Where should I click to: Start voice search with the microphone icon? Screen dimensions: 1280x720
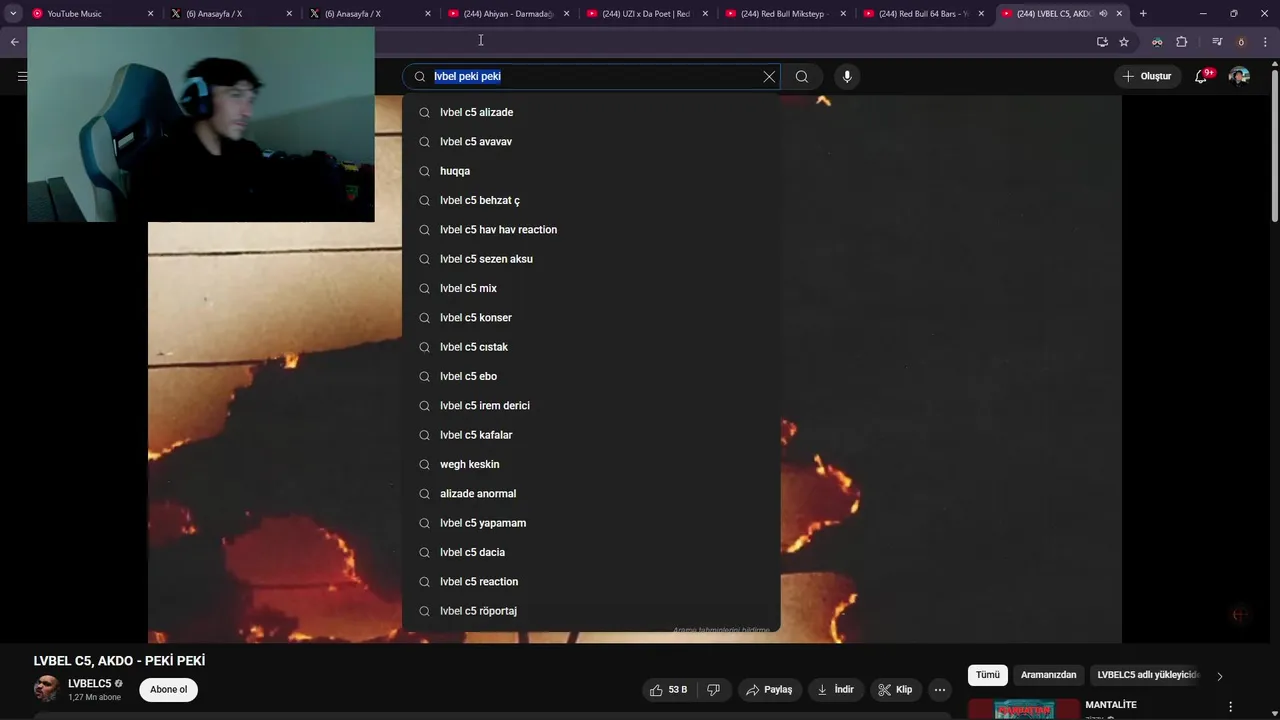tap(847, 76)
